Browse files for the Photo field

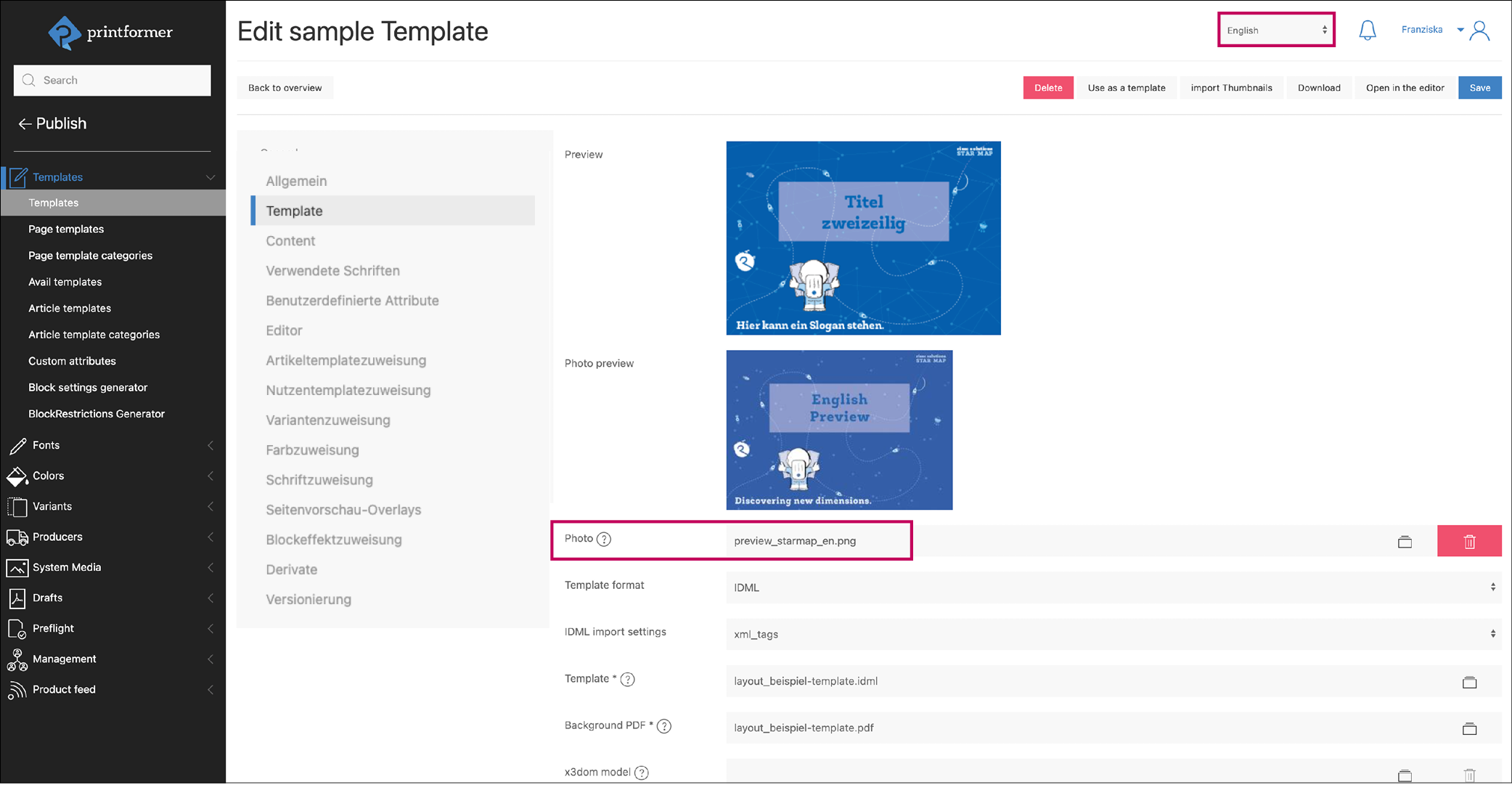[1405, 542]
